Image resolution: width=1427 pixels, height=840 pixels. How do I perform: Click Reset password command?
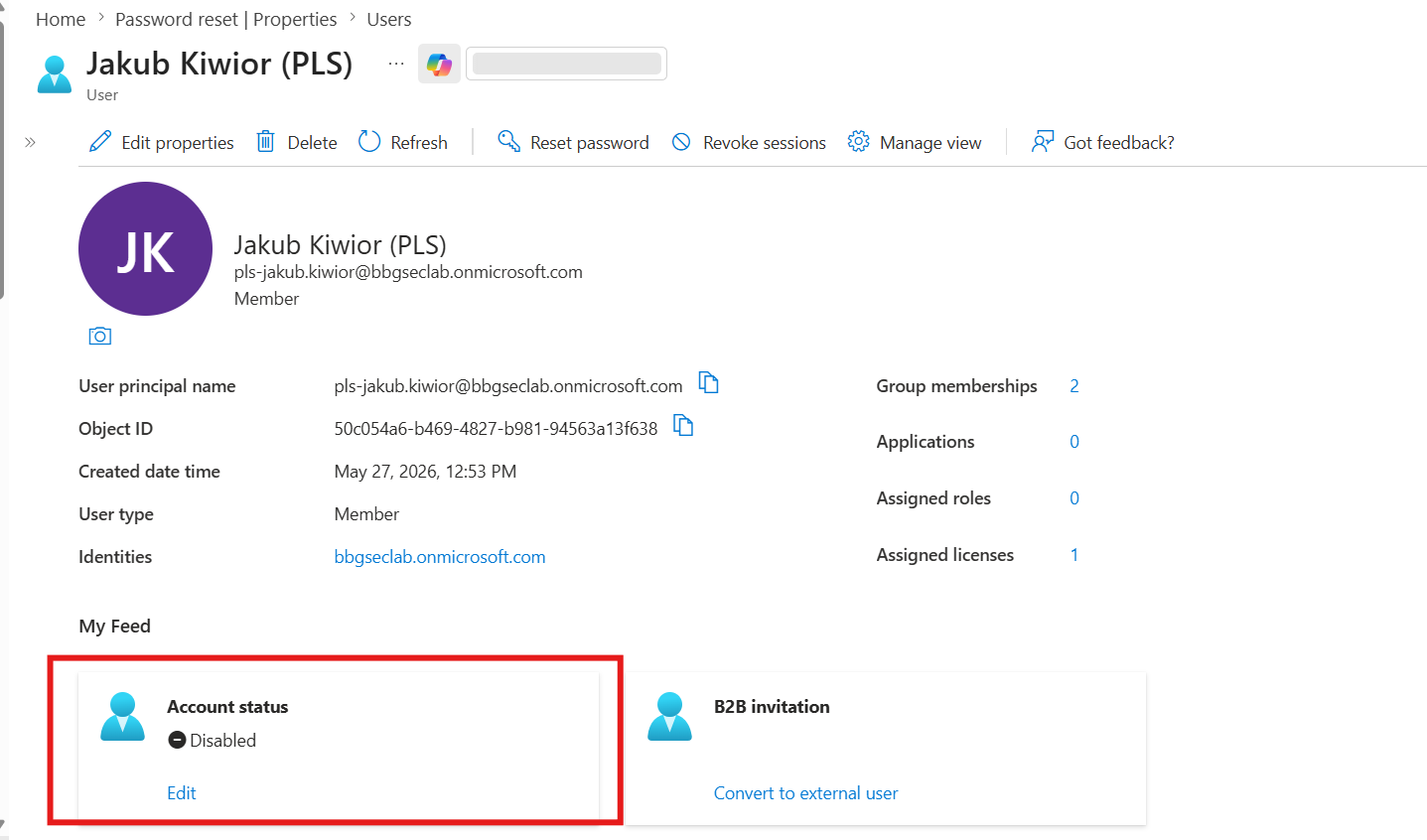tap(590, 143)
